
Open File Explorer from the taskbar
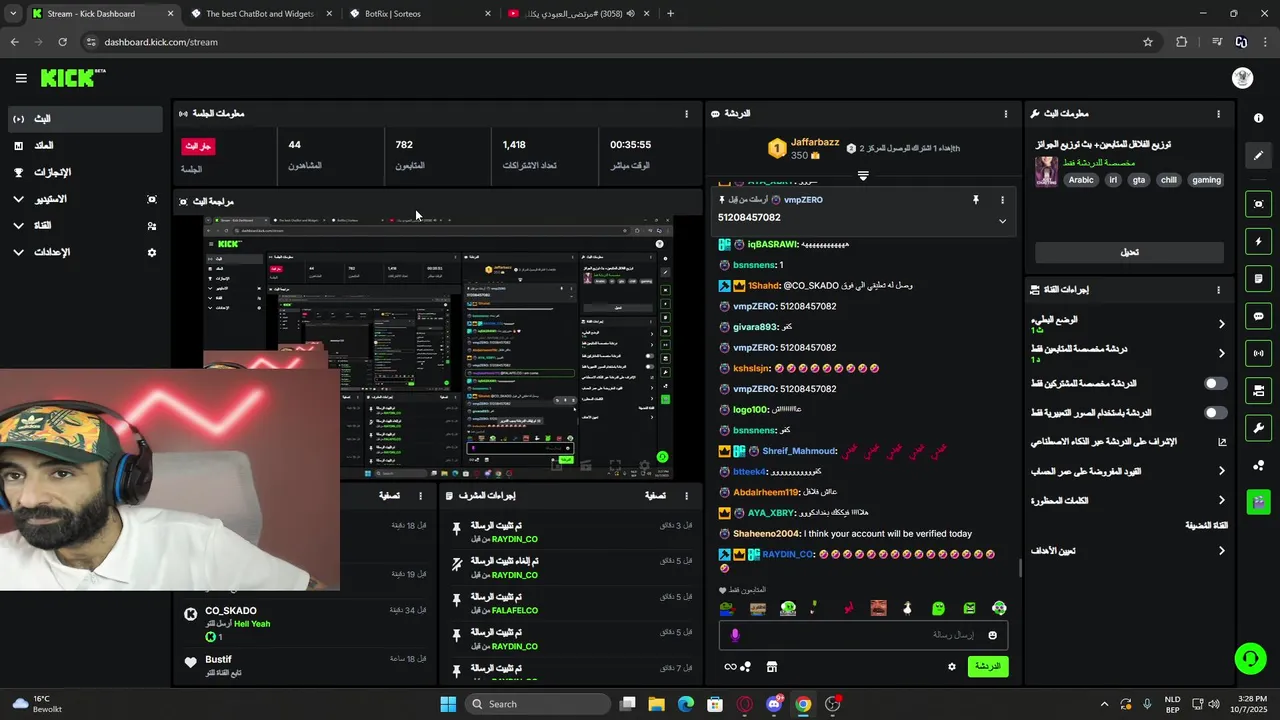(x=656, y=704)
